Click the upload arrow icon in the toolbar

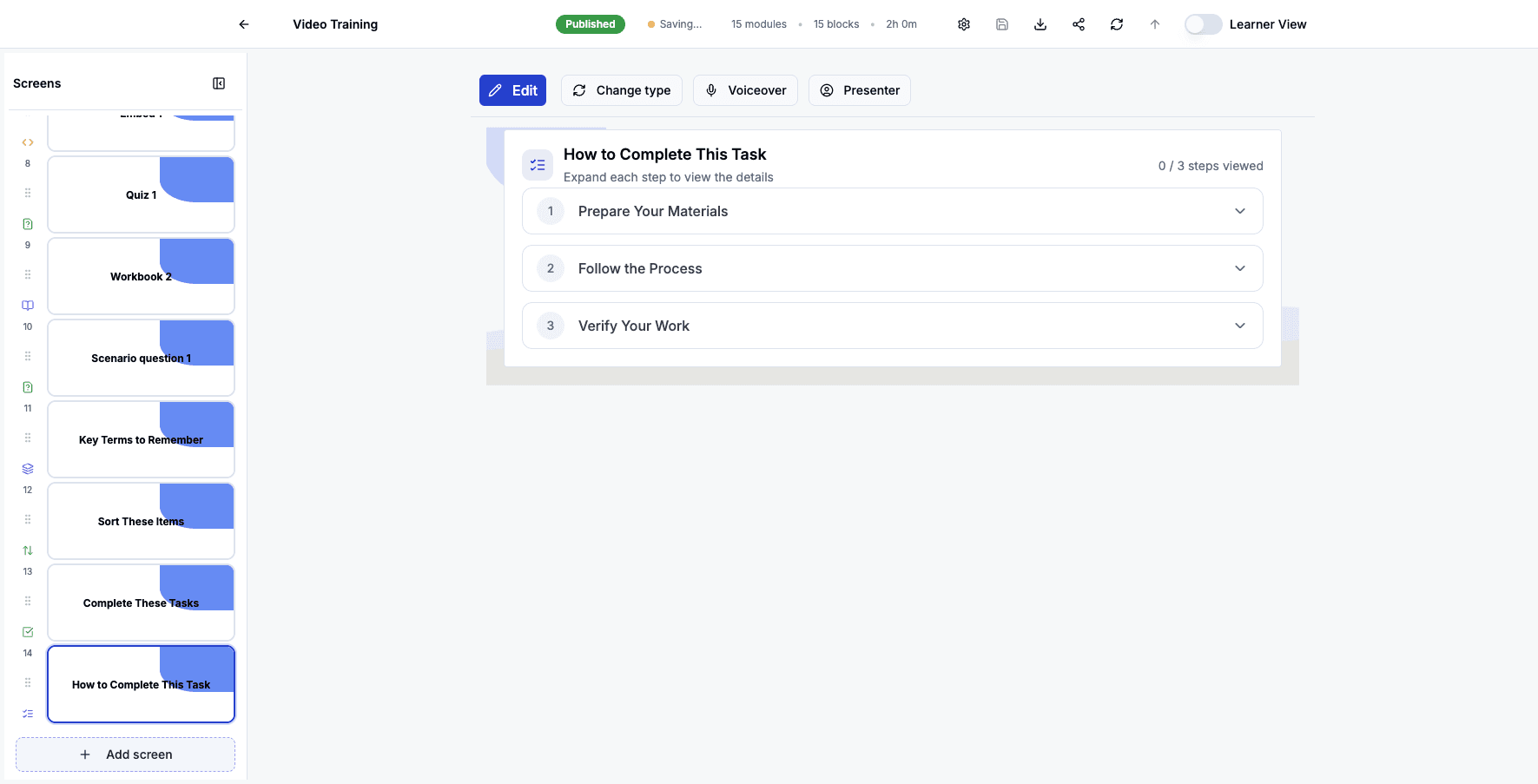pyautogui.click(x=1154, y=24)
